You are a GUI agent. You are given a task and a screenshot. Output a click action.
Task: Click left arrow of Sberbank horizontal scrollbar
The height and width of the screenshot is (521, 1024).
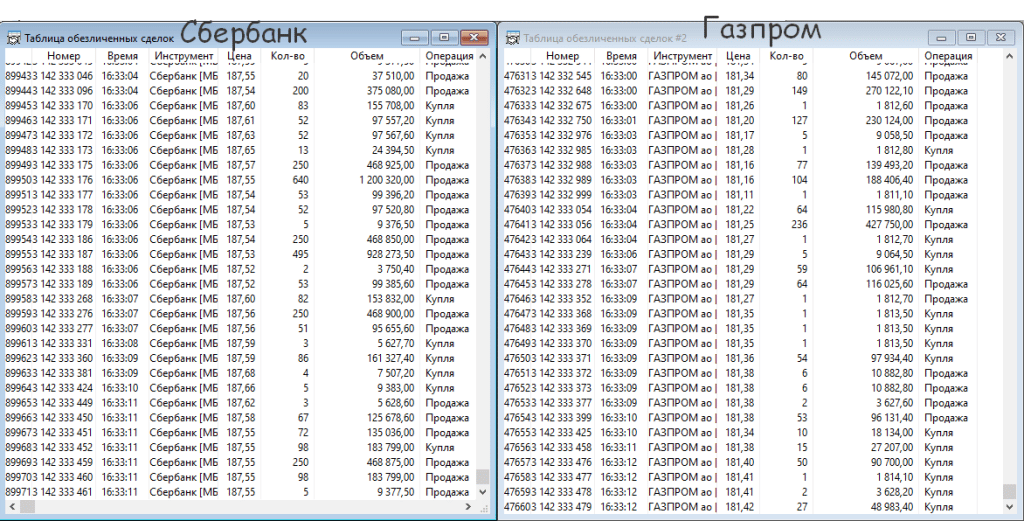click(x=10, y=507)
